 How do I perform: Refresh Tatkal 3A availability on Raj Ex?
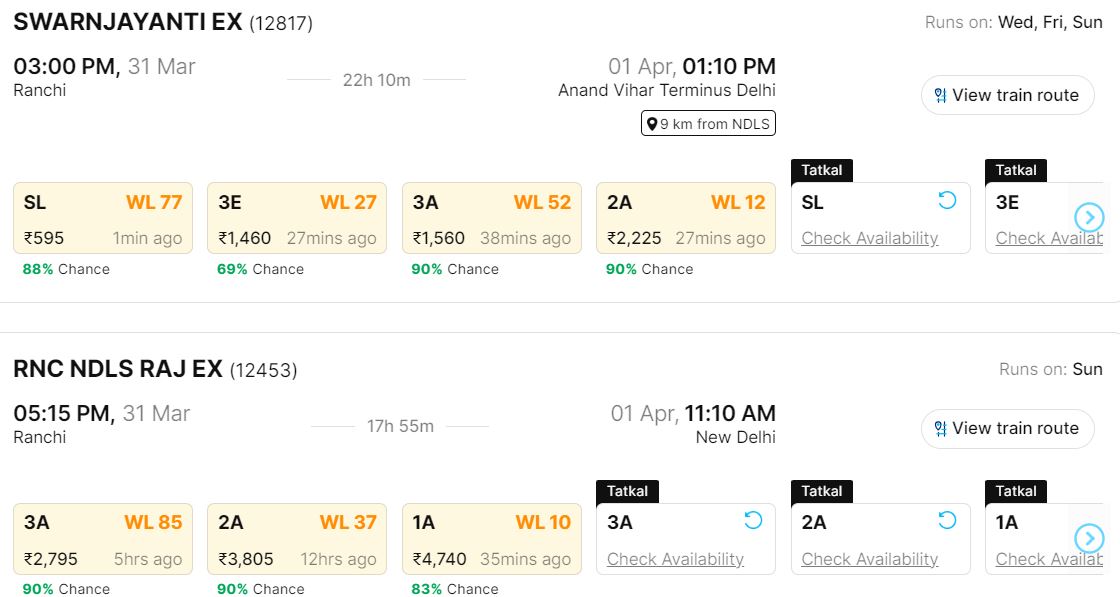753,520
